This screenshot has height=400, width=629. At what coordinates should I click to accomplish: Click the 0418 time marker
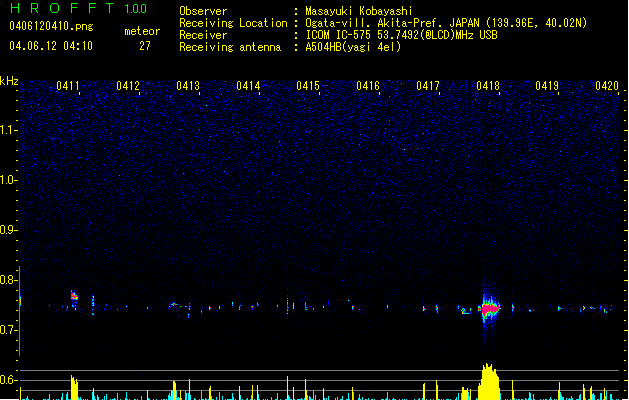(488, 86)
